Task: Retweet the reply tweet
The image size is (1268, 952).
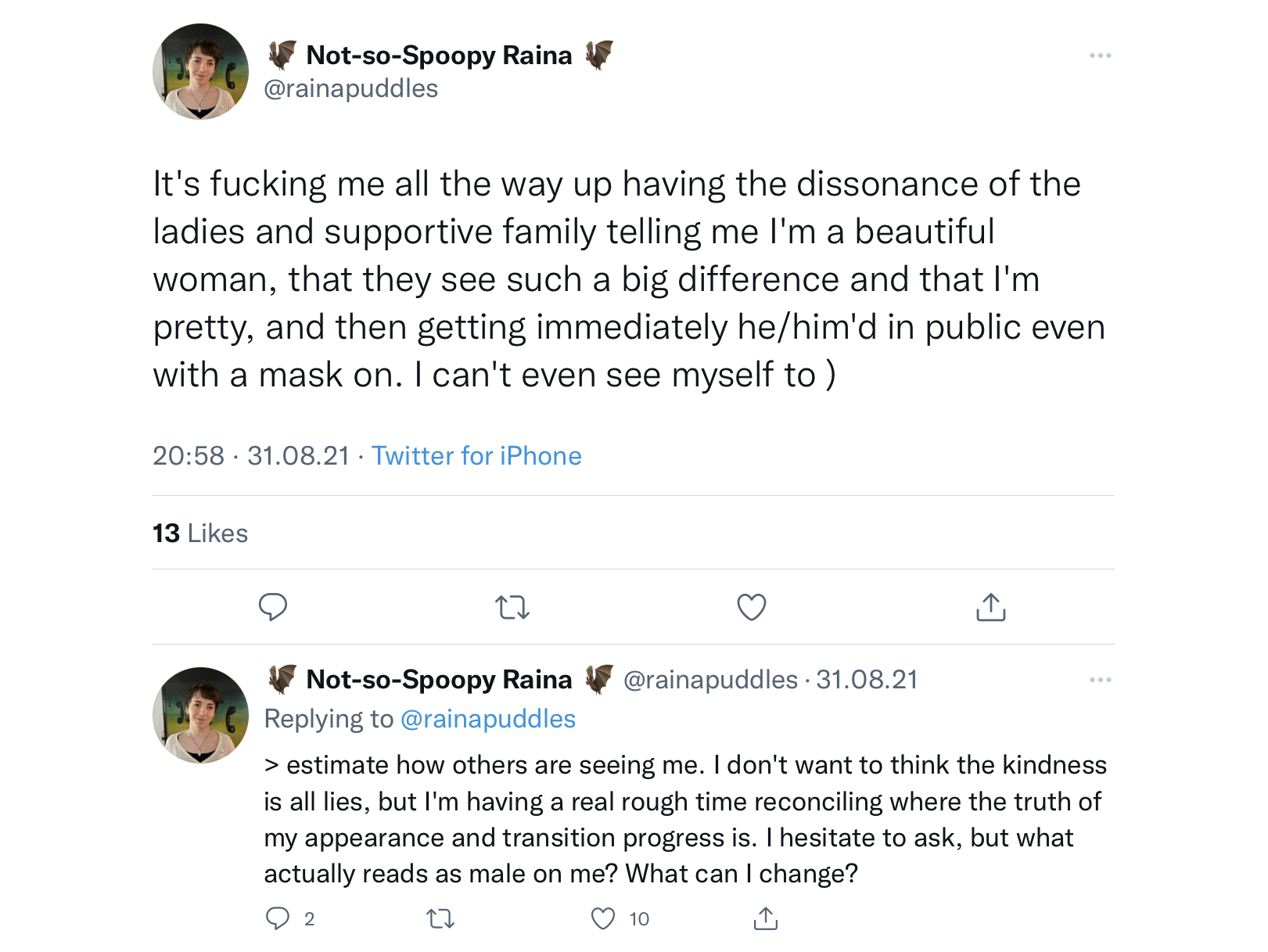Action: (x=440, y=918)
